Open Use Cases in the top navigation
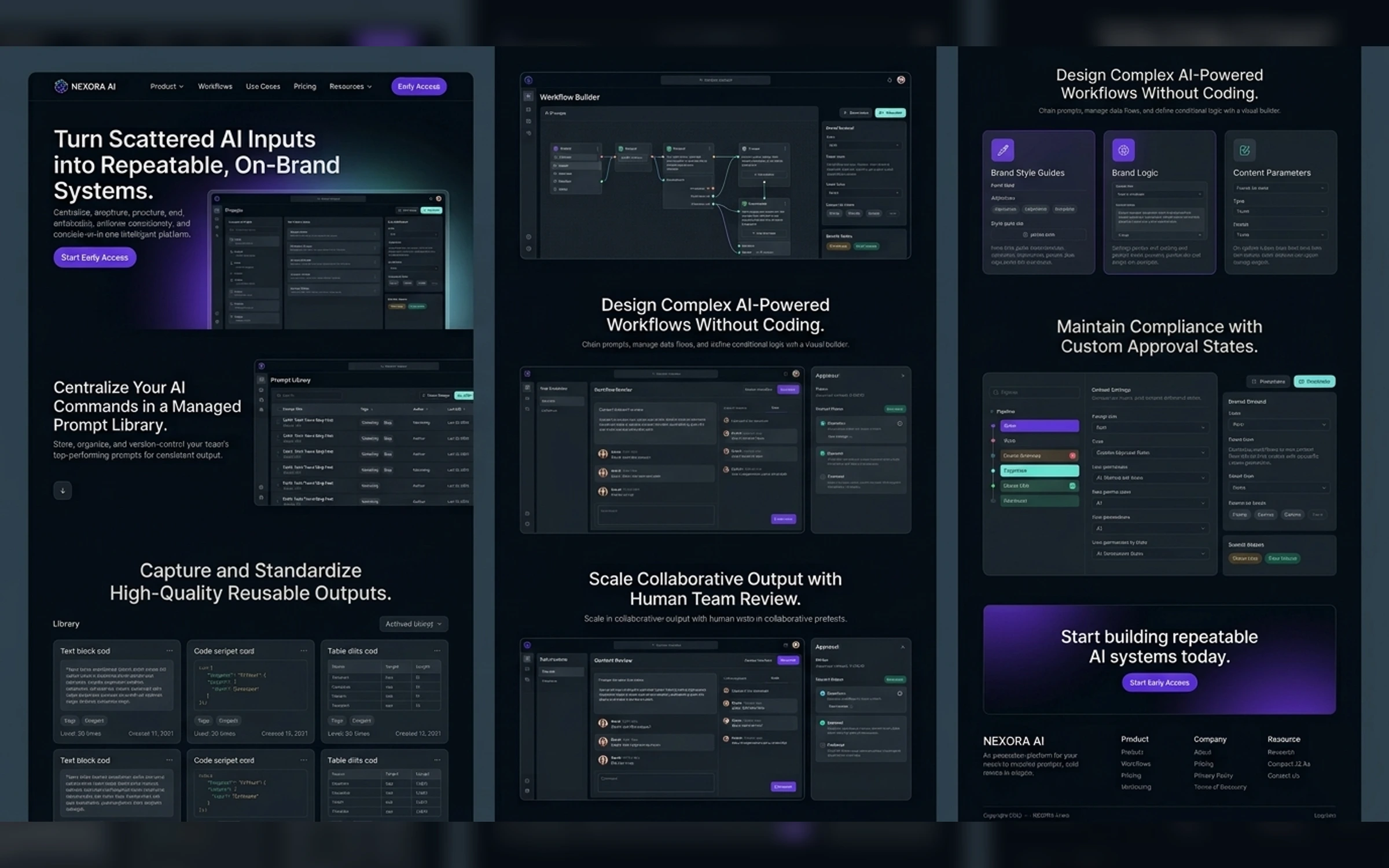This screenshot has height=868, width=1389. 263,86
